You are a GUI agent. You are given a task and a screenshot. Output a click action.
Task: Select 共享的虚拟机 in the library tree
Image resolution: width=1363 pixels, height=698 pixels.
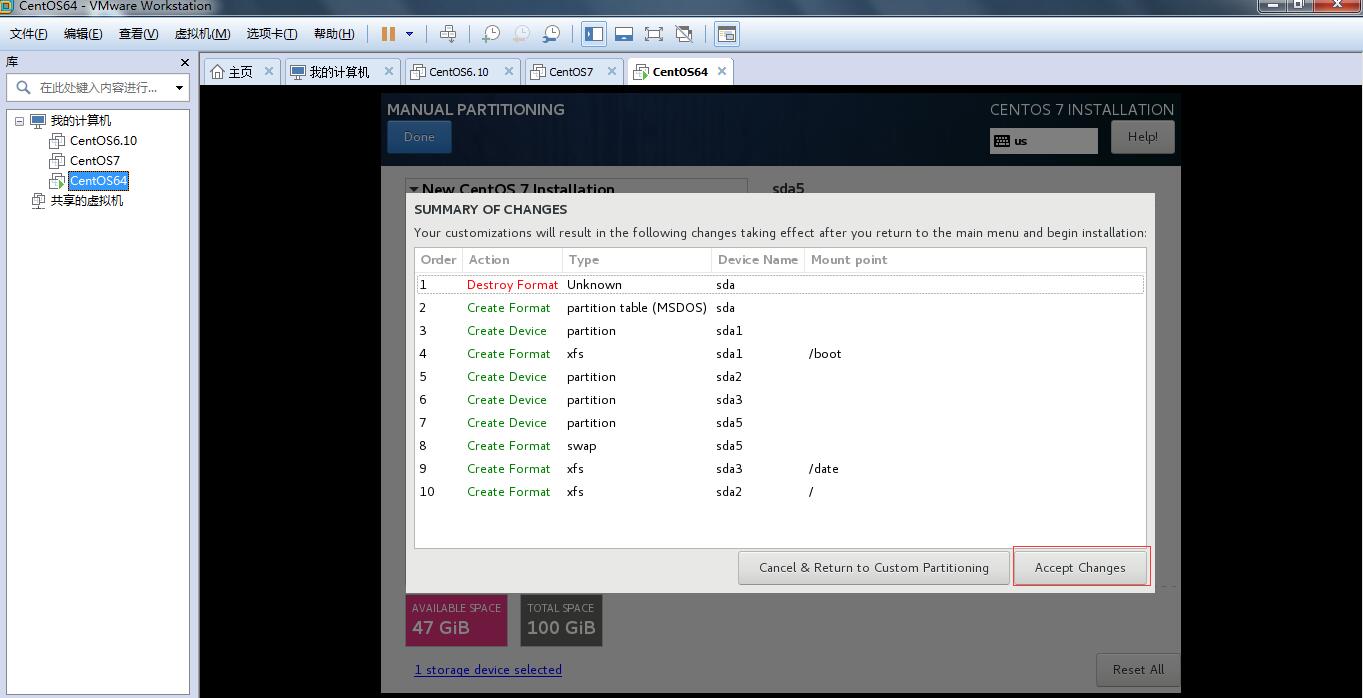[x=87, y=201]
